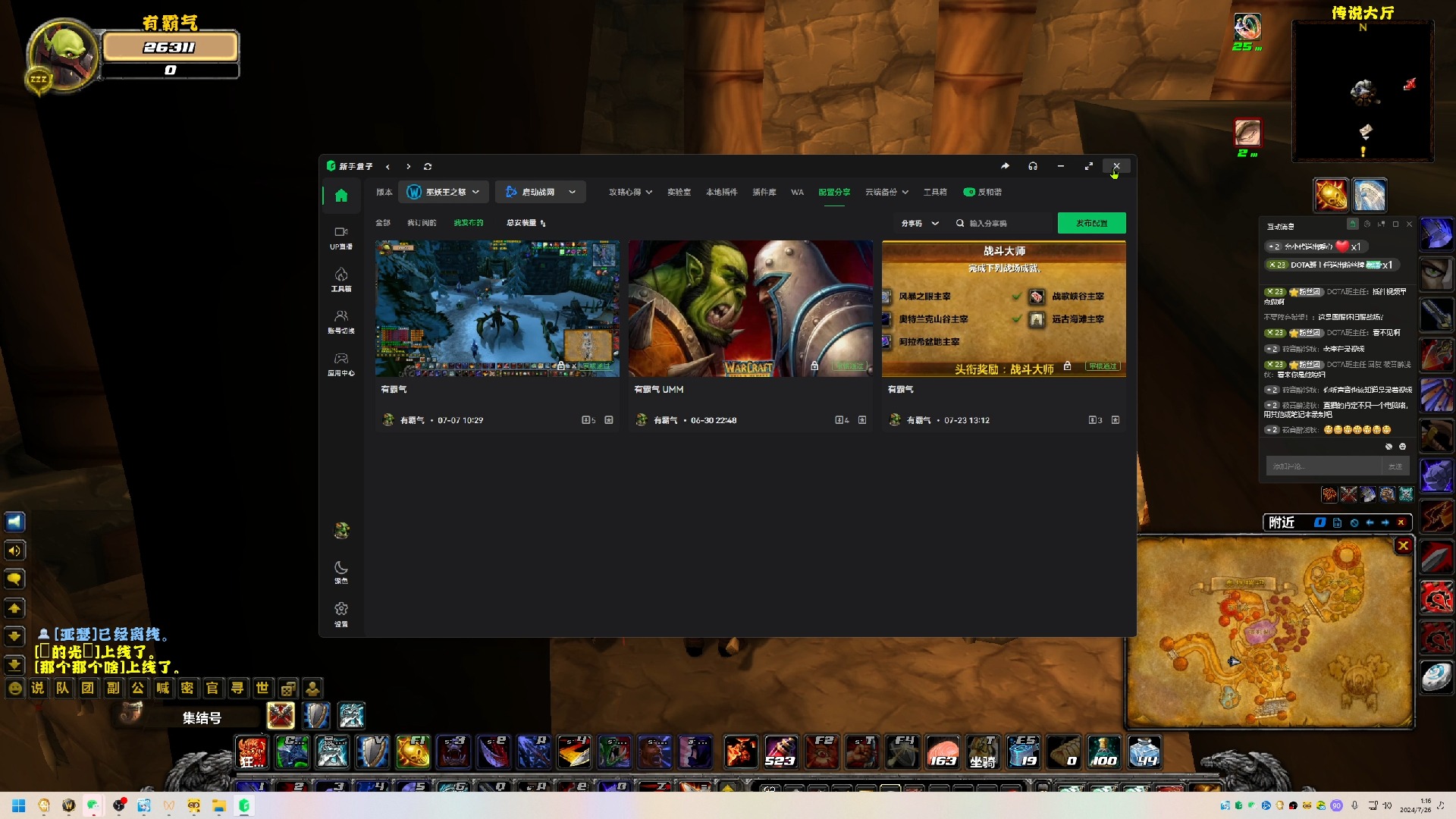Select the 配置分享 tab
This screenshot has height=819, width=1456.
834,193
